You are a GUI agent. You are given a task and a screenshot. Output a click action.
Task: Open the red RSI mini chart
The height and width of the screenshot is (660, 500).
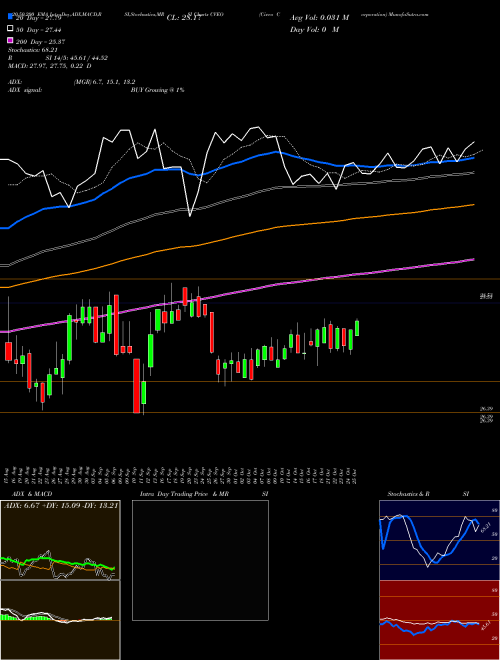coord(439,620)
